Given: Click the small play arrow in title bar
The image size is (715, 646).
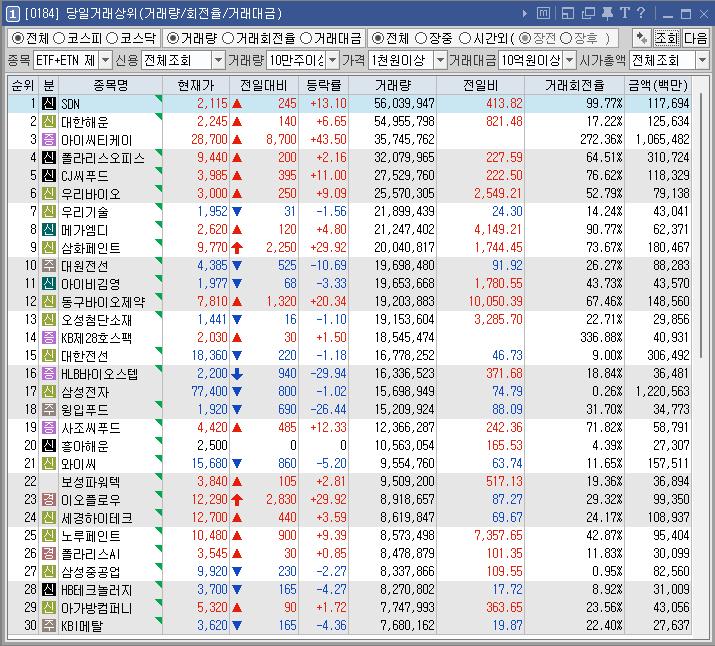Looking at the screenshot, I should click(x=525, y=14).
